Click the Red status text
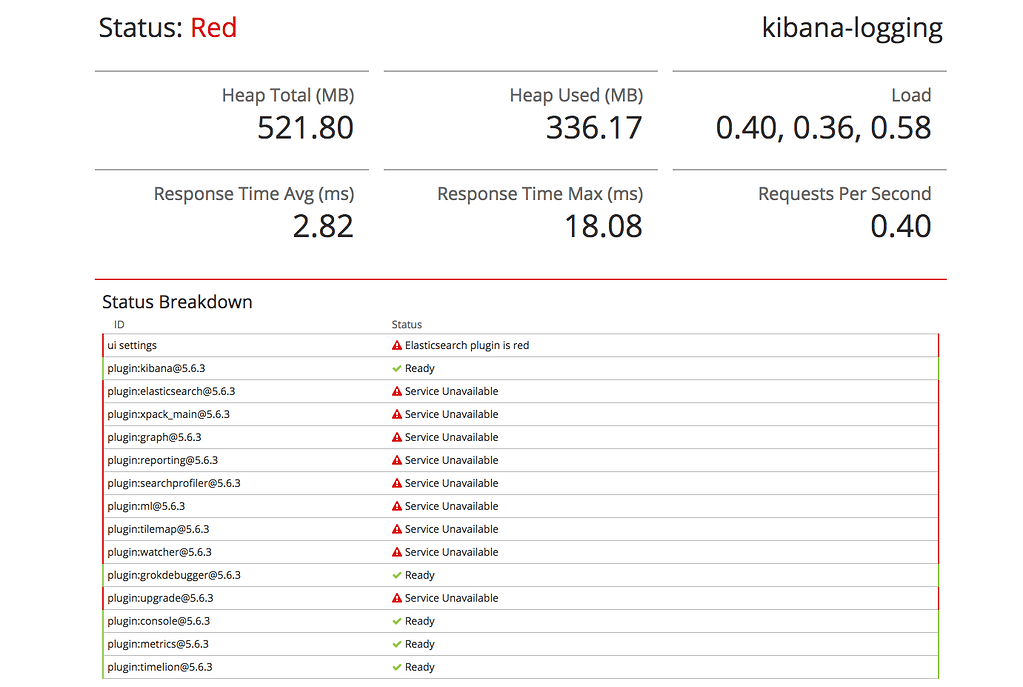 [214, 28]
